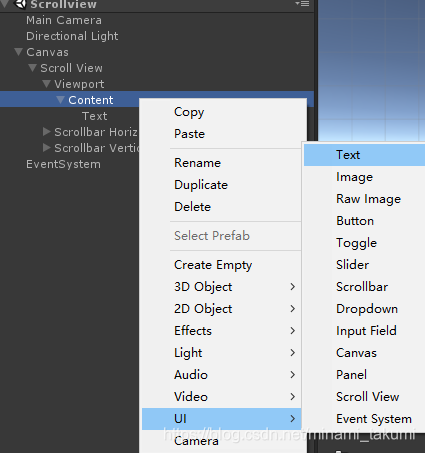The image size is (425, 453).
Task: Create an Image UI element
Action: coord(364,177)
